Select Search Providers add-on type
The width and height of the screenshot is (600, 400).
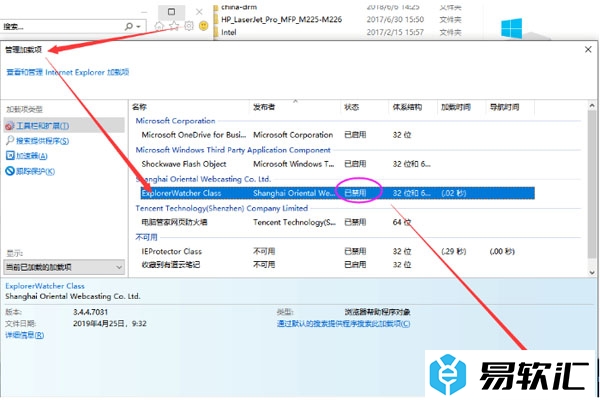[x=42, y=141]
